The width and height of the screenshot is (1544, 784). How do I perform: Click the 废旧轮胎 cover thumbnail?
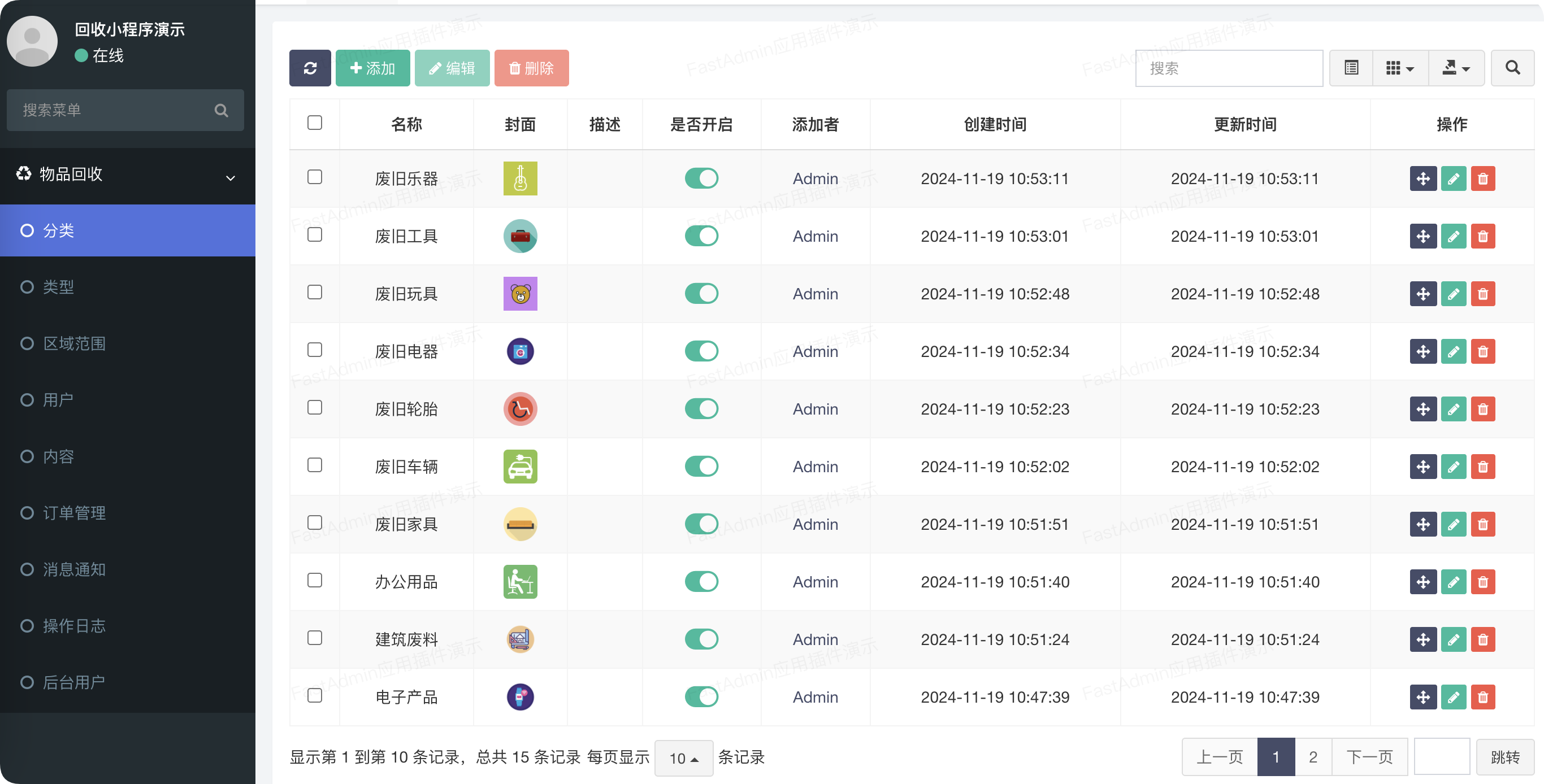pyautogui.click(x=521, y=409)
